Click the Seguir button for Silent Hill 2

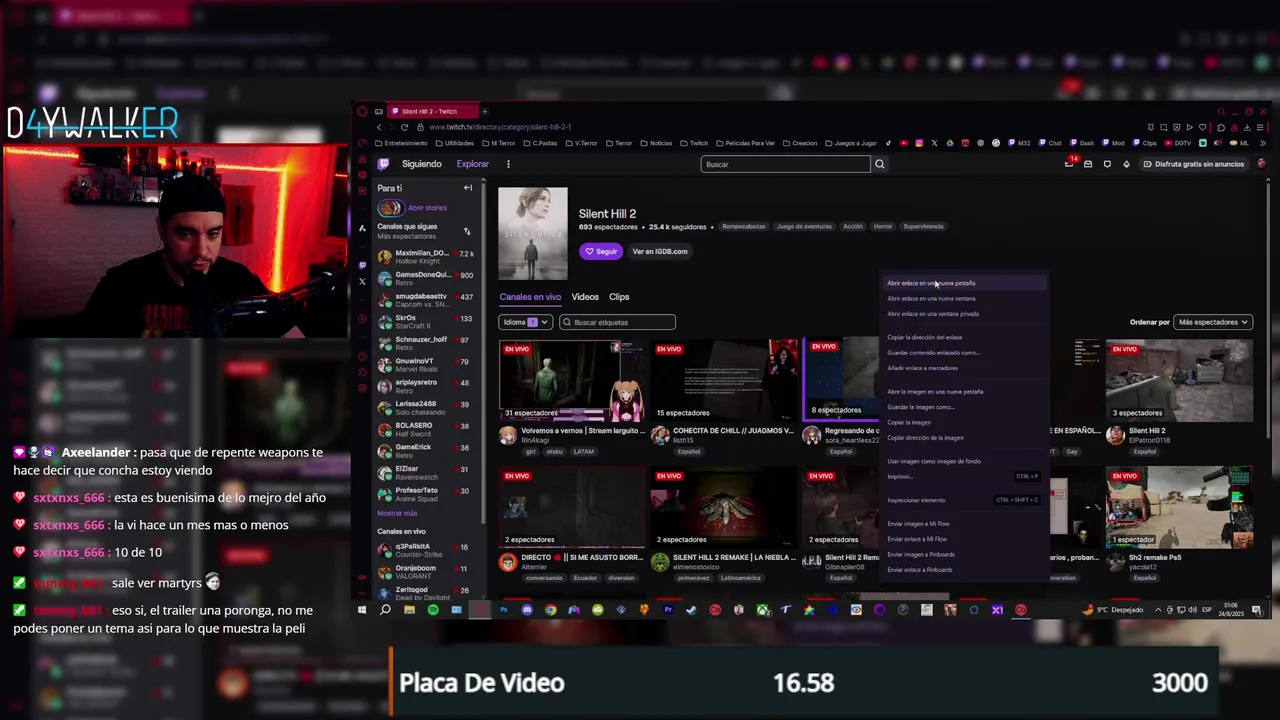[601, 251]
